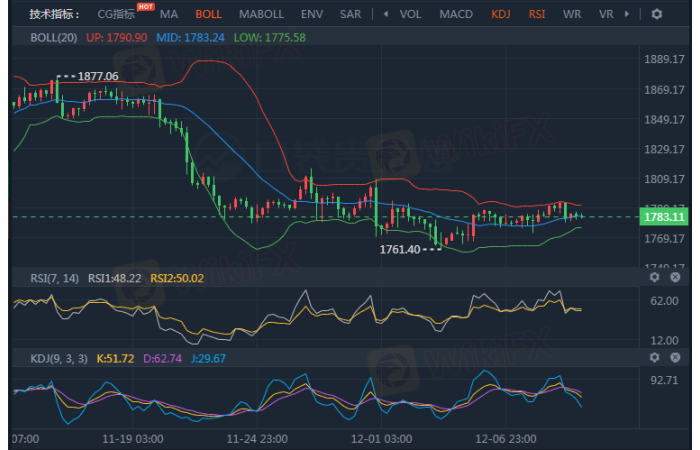This screenshot has width=700, height=450.
Task: Close the KDJ indicator panel
Action: [x=675, y=357]
